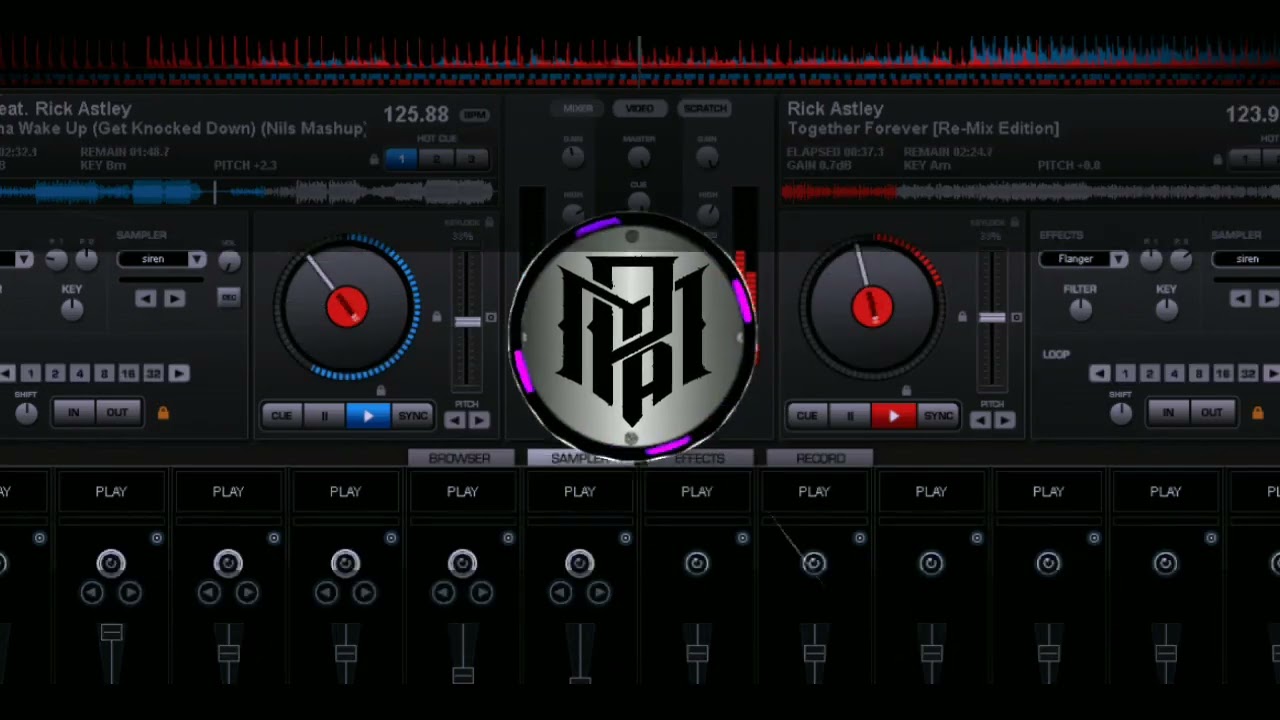
Task: Set 16-beat loop on the right deck
Action: tap(1222, 373)
